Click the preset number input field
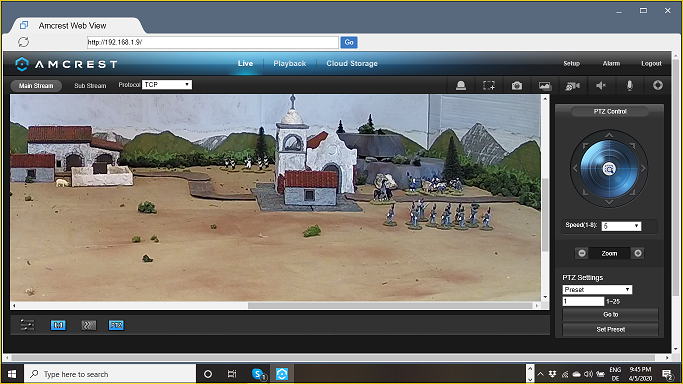The image size is (683, 384). coord(583,301)
